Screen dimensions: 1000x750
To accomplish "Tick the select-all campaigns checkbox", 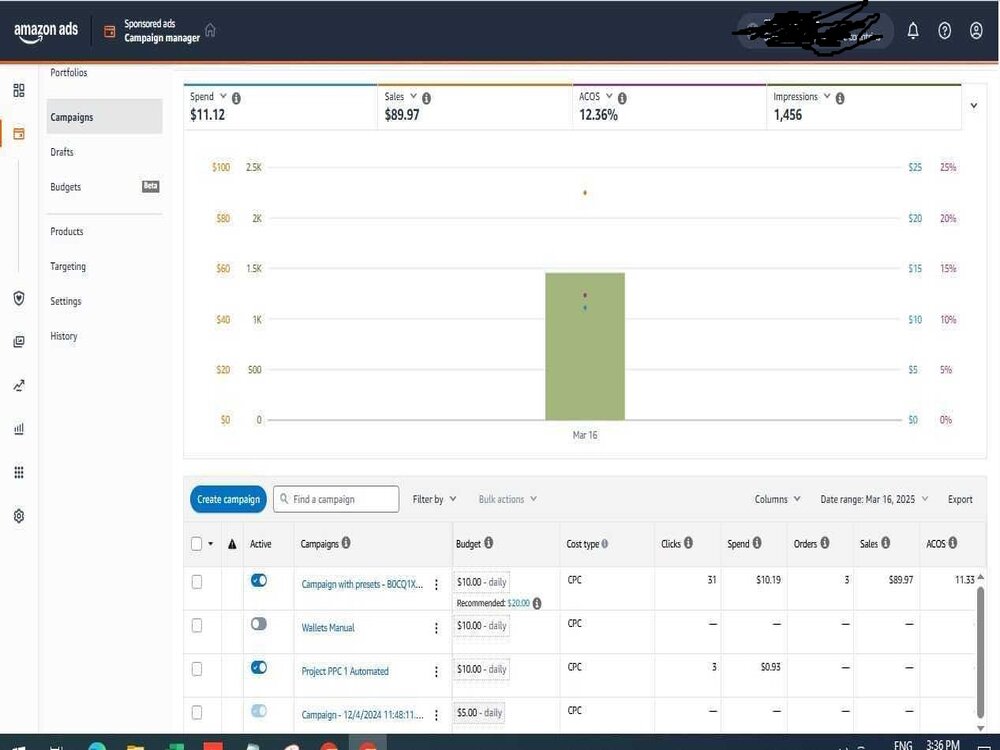I will [x=196, y=543].
